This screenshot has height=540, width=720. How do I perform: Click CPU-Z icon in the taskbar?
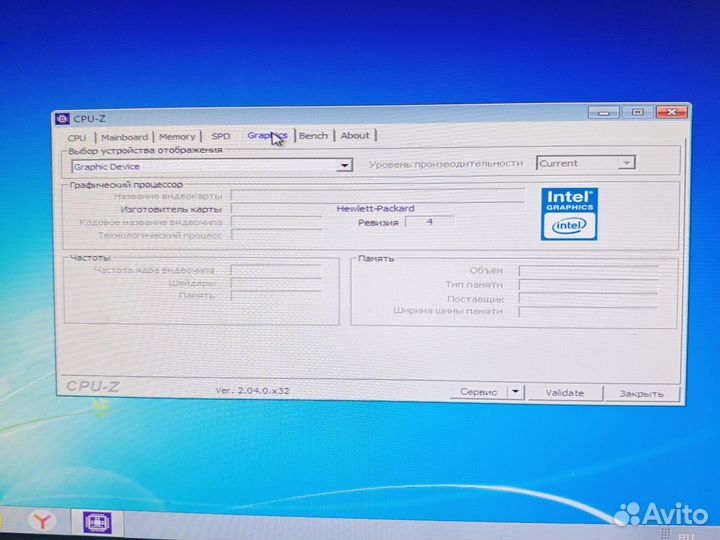click(97, 523)
